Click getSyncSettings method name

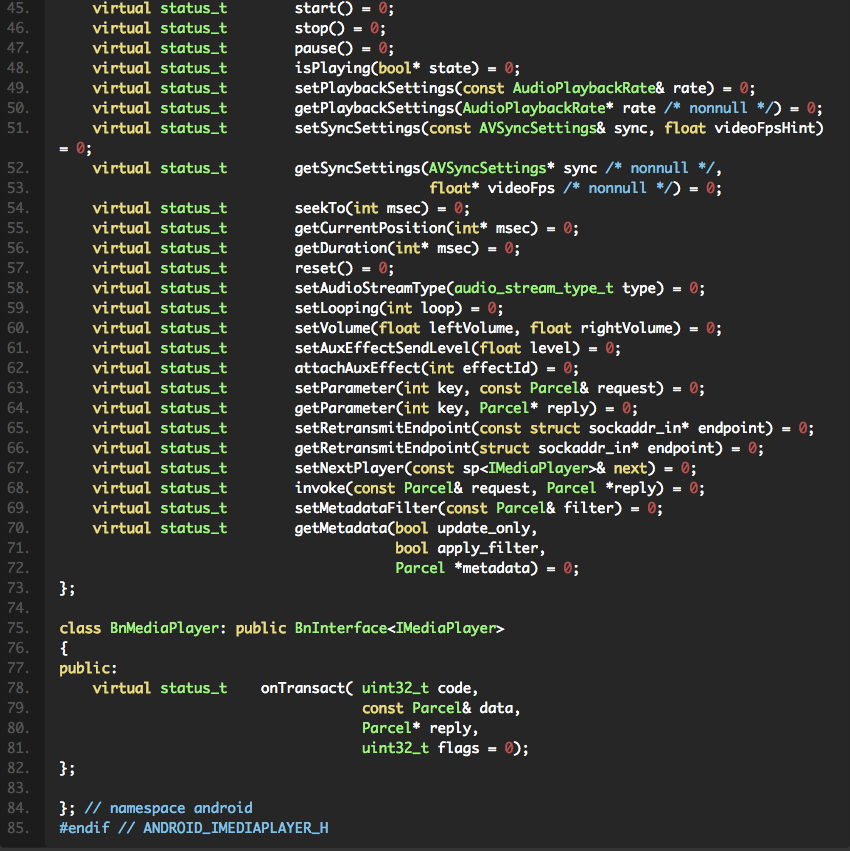click(x=358, y=168)
